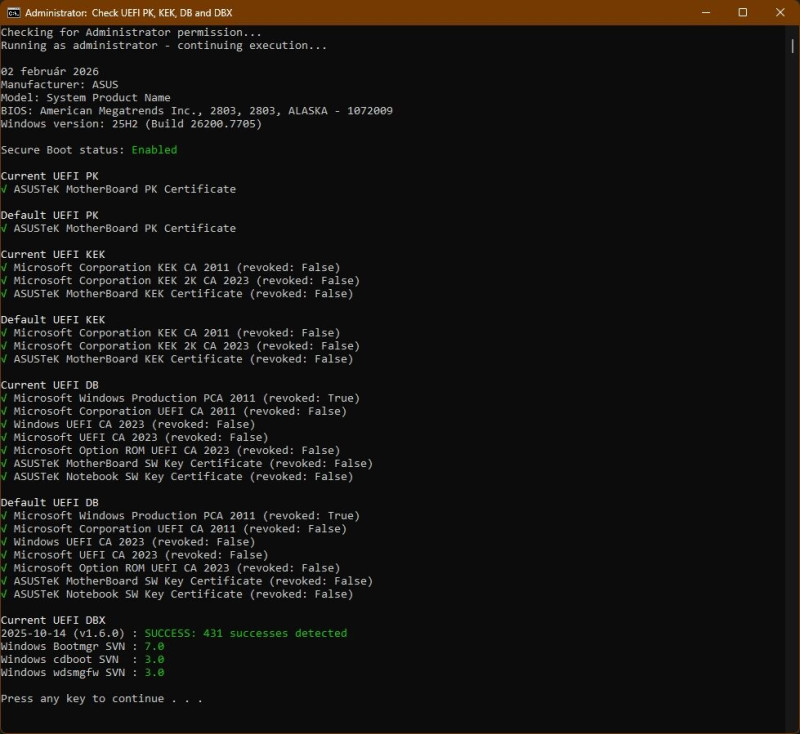This screenshot has width=800, height=734.
Task: Click 'Press any key to continue' prompt
Action: pyautogui.click(x=102, y=698)
